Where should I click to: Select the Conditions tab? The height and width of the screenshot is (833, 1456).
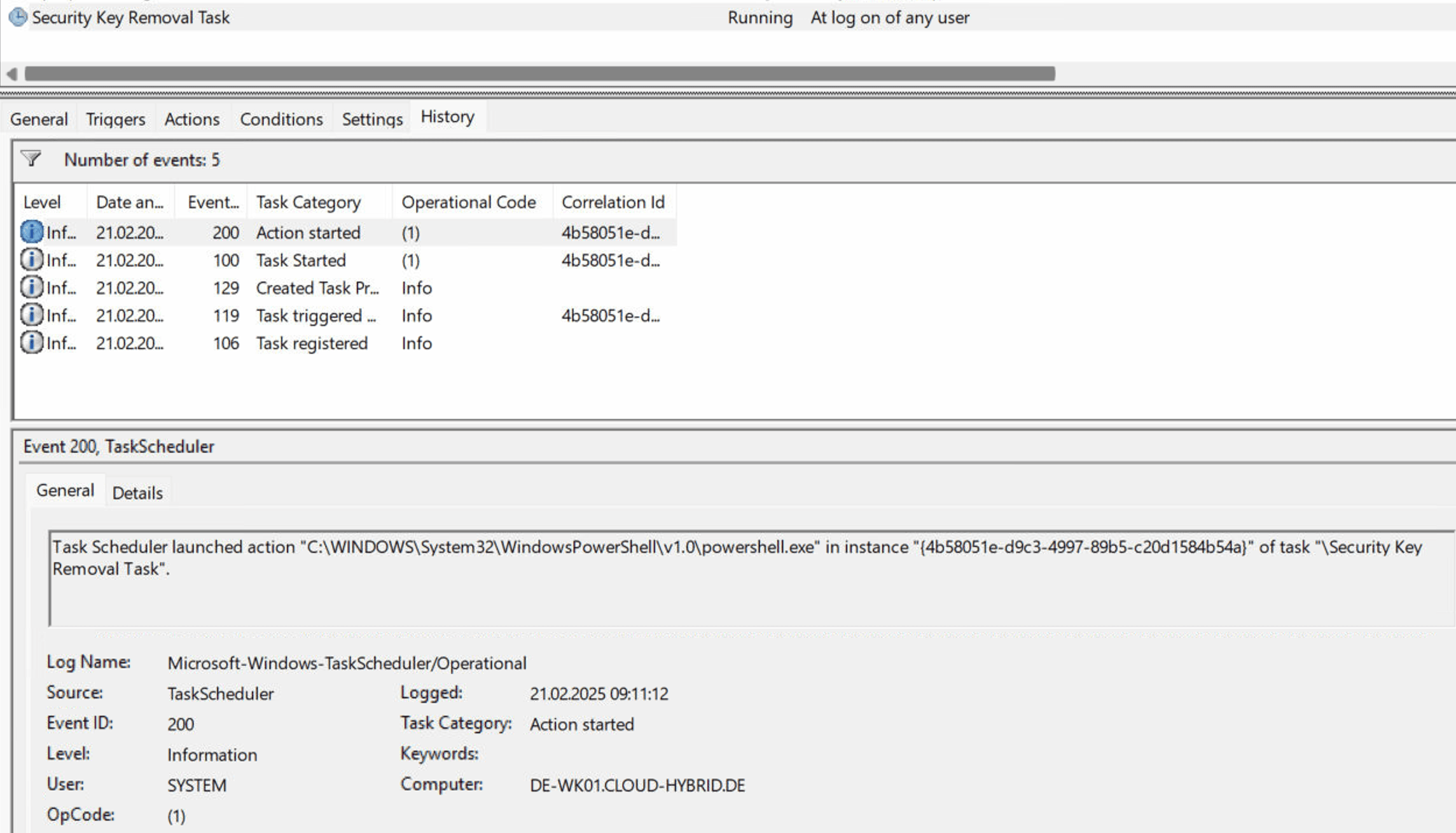[x=281, y=119]
